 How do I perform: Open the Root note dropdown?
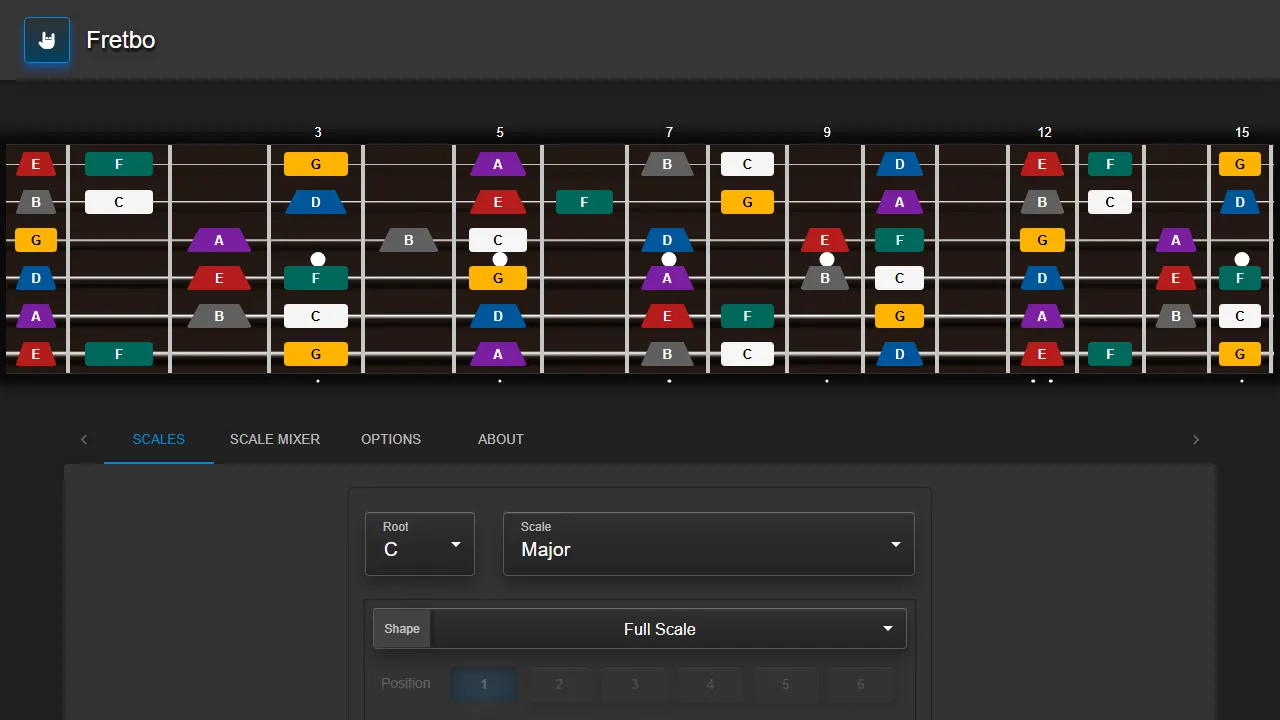(x=420, y=544)
